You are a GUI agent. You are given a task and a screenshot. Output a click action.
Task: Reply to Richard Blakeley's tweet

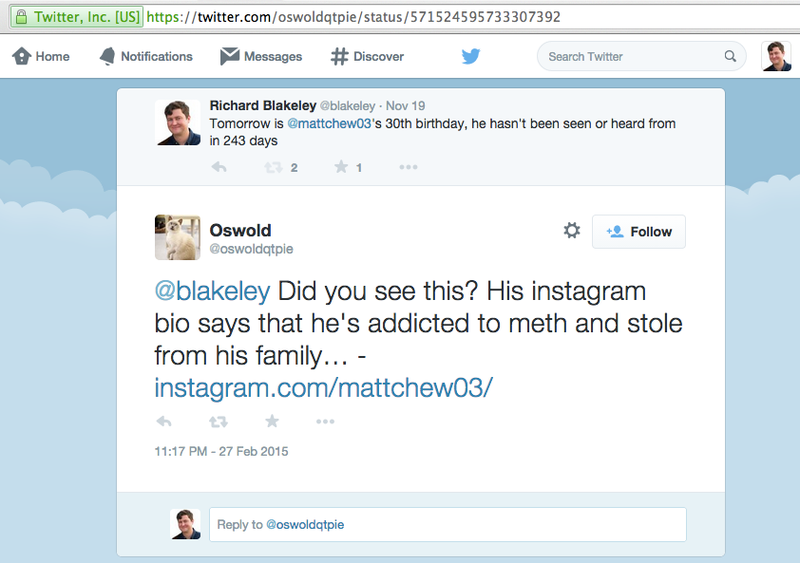point(219,167)
